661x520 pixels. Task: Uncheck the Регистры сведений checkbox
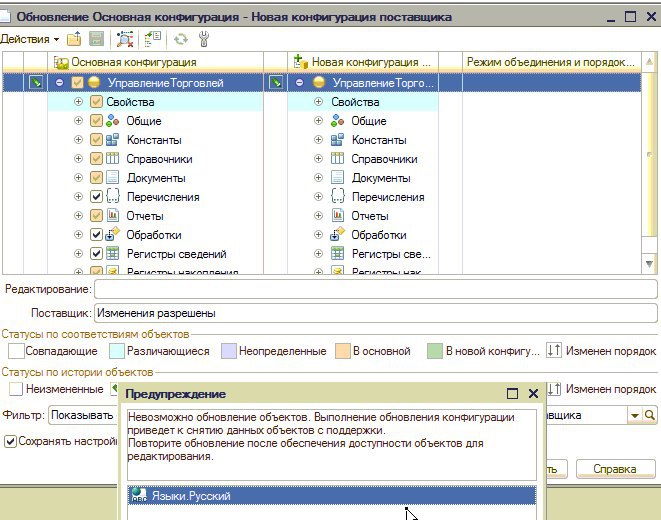96,253
